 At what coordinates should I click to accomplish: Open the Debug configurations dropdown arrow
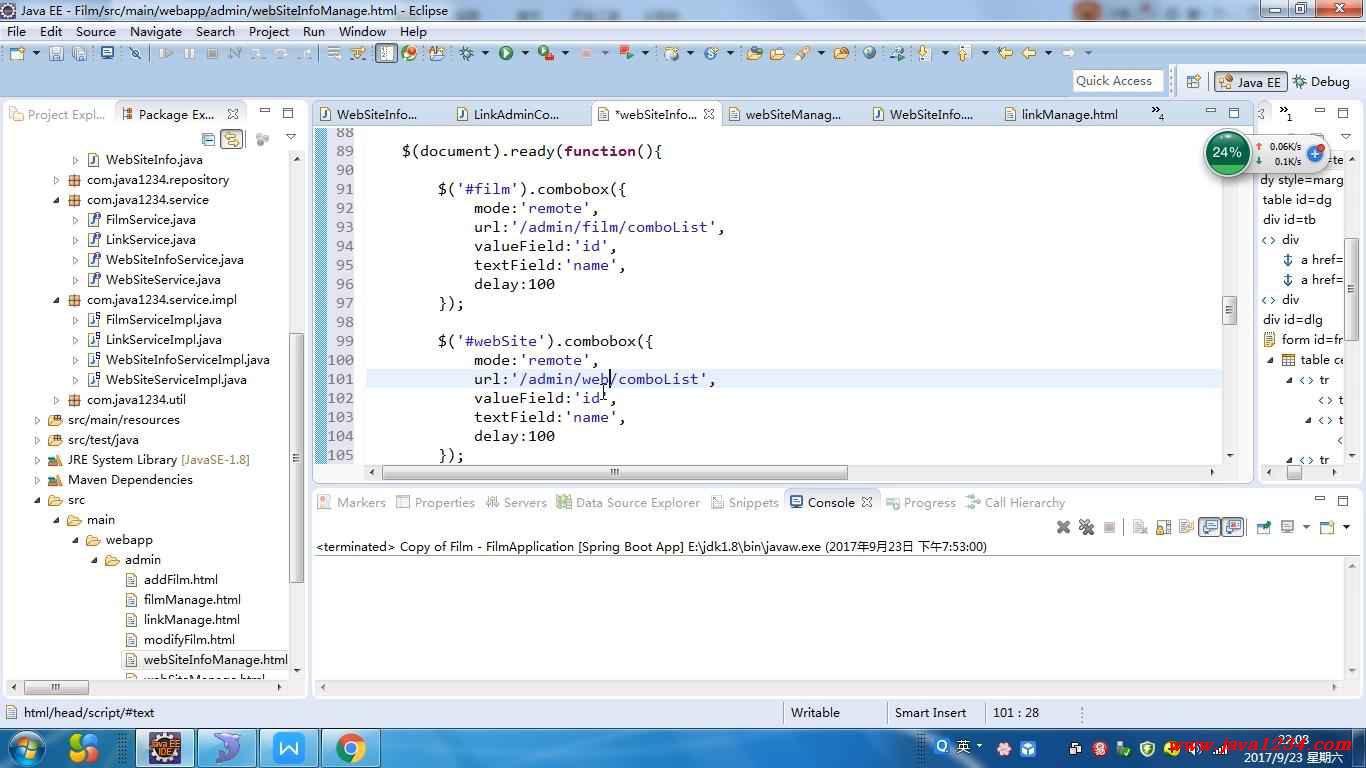pyautogui.click(x=485, y=53)
